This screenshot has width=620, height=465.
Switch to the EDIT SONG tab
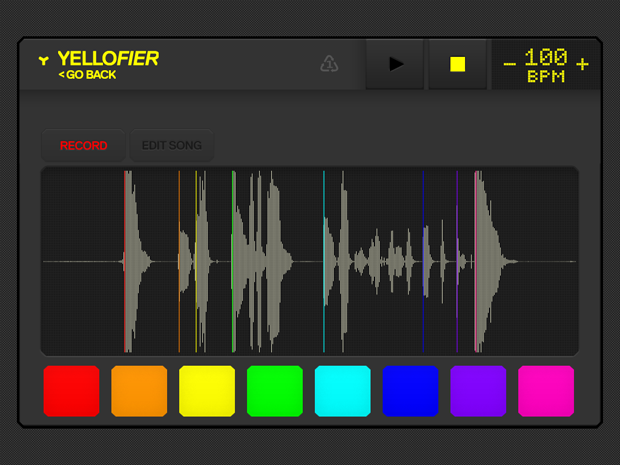tap(172, 146)
